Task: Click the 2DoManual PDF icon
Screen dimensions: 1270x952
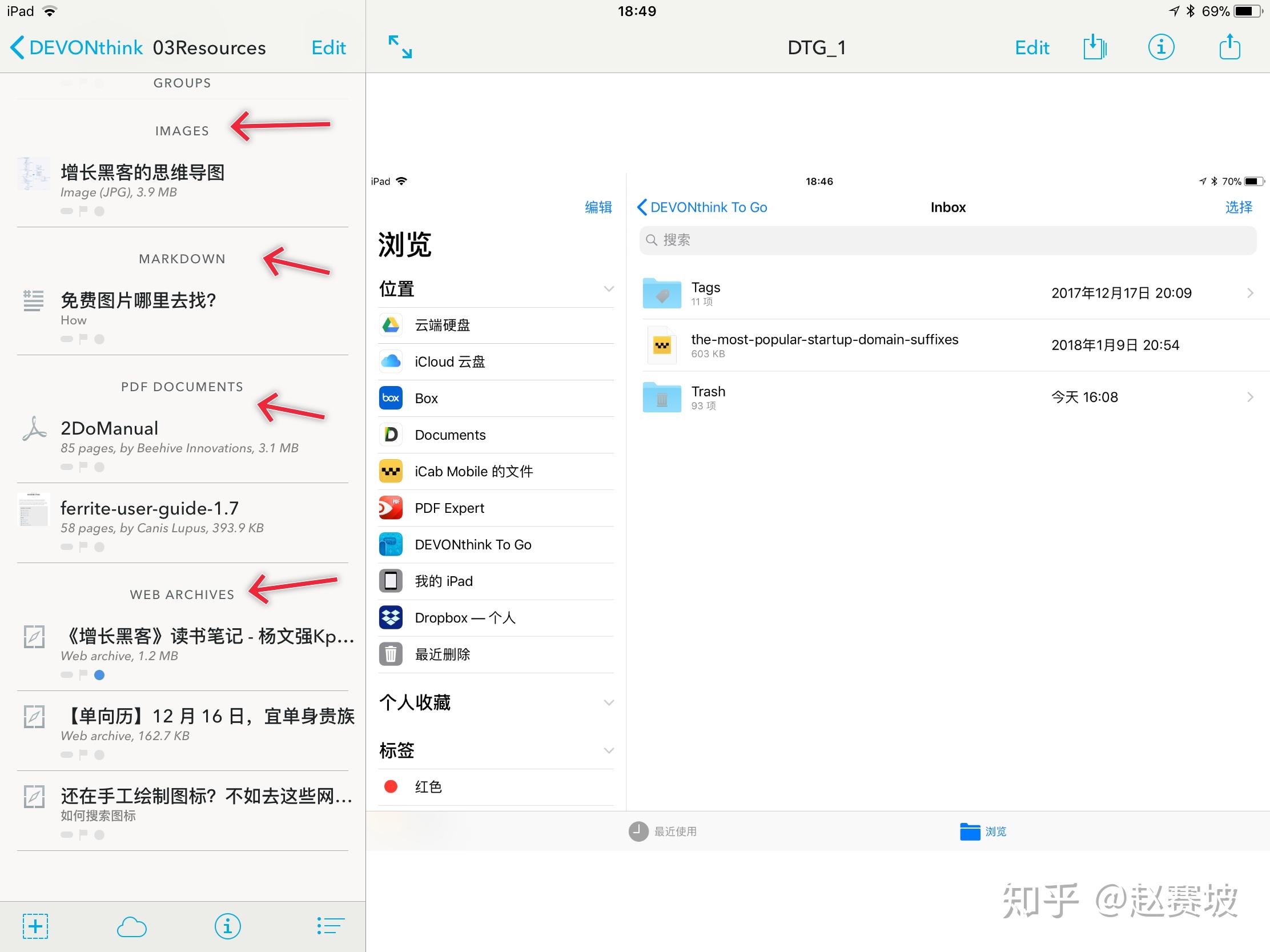Action: pyautogui.click(x=34, y=428)
